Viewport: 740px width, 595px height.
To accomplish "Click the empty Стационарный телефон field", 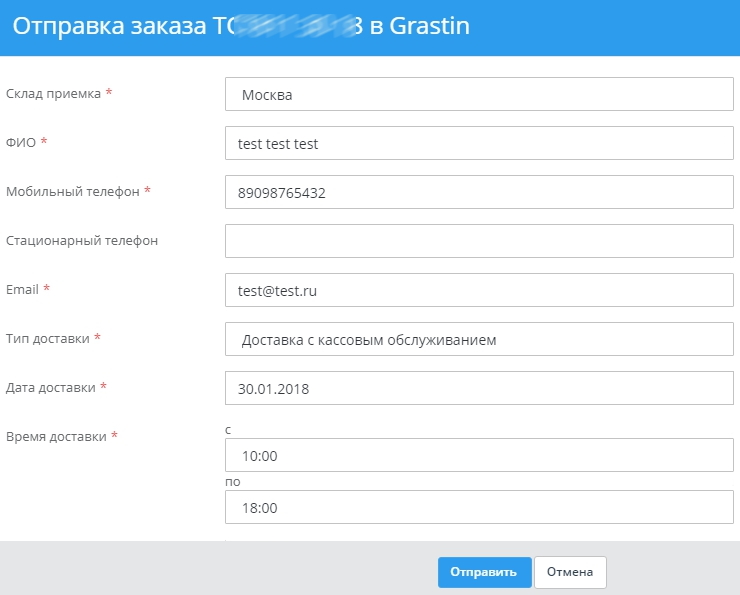I will (479, 241).
